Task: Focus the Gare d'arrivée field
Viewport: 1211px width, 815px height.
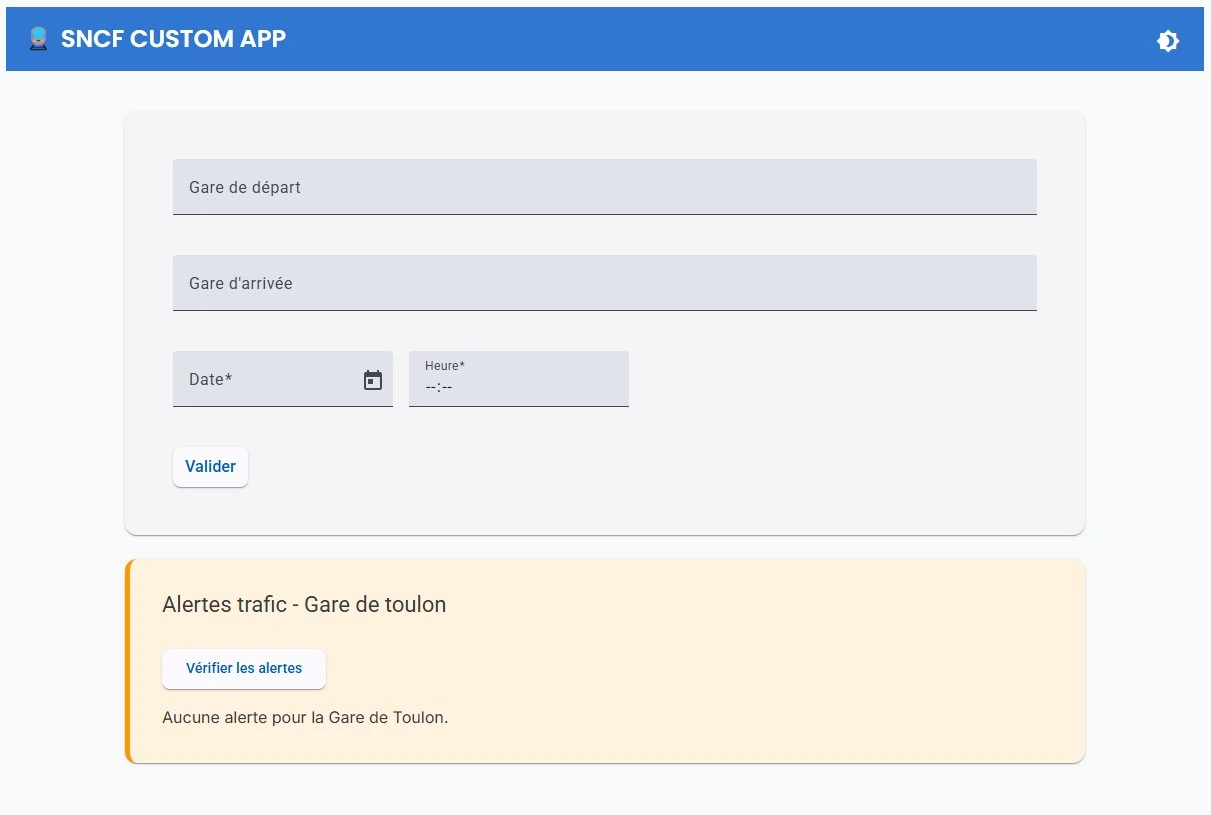Action: tap(605, 283)
